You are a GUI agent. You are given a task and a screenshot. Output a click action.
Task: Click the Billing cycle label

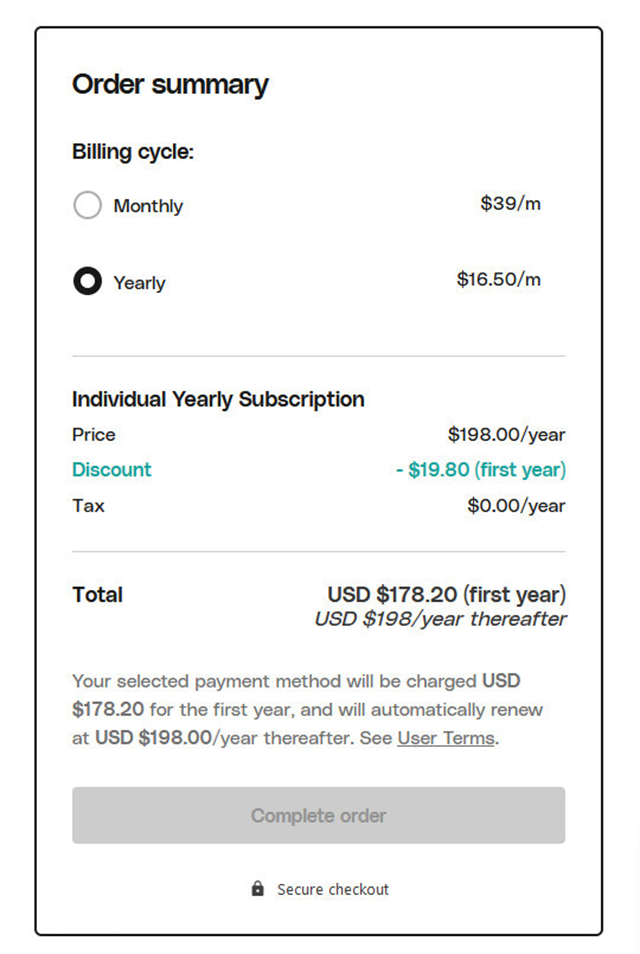[134, 151]
